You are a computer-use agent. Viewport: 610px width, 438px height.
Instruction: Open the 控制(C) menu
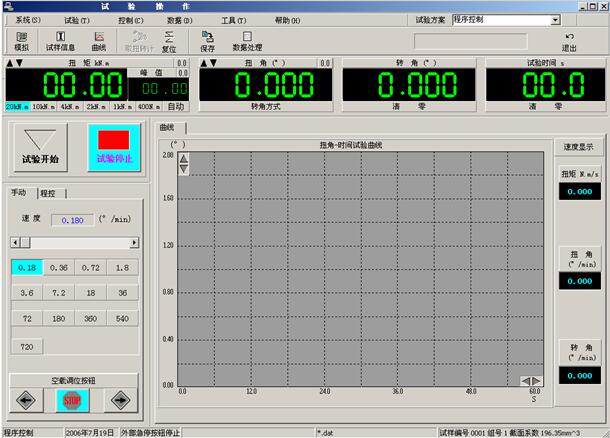click(x=129, y=19)
